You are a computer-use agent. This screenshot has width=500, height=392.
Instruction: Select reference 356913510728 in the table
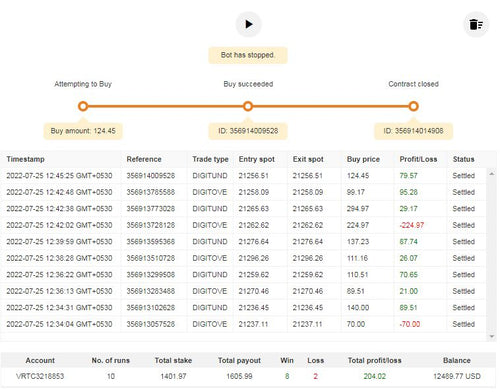click(x=151, y=258)
